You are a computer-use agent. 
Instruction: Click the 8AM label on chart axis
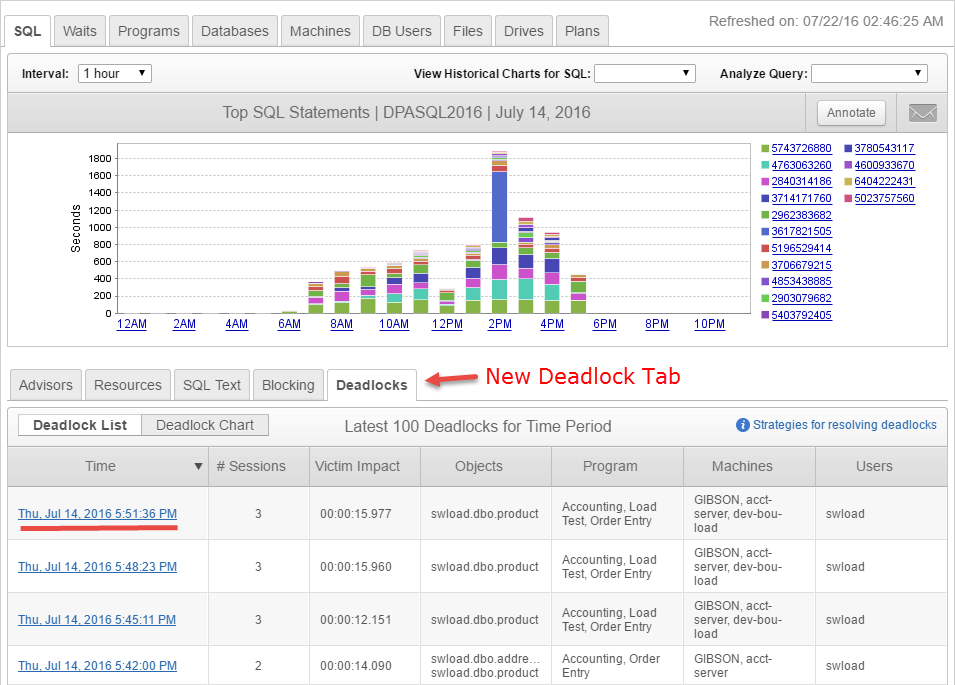point(341,324)
